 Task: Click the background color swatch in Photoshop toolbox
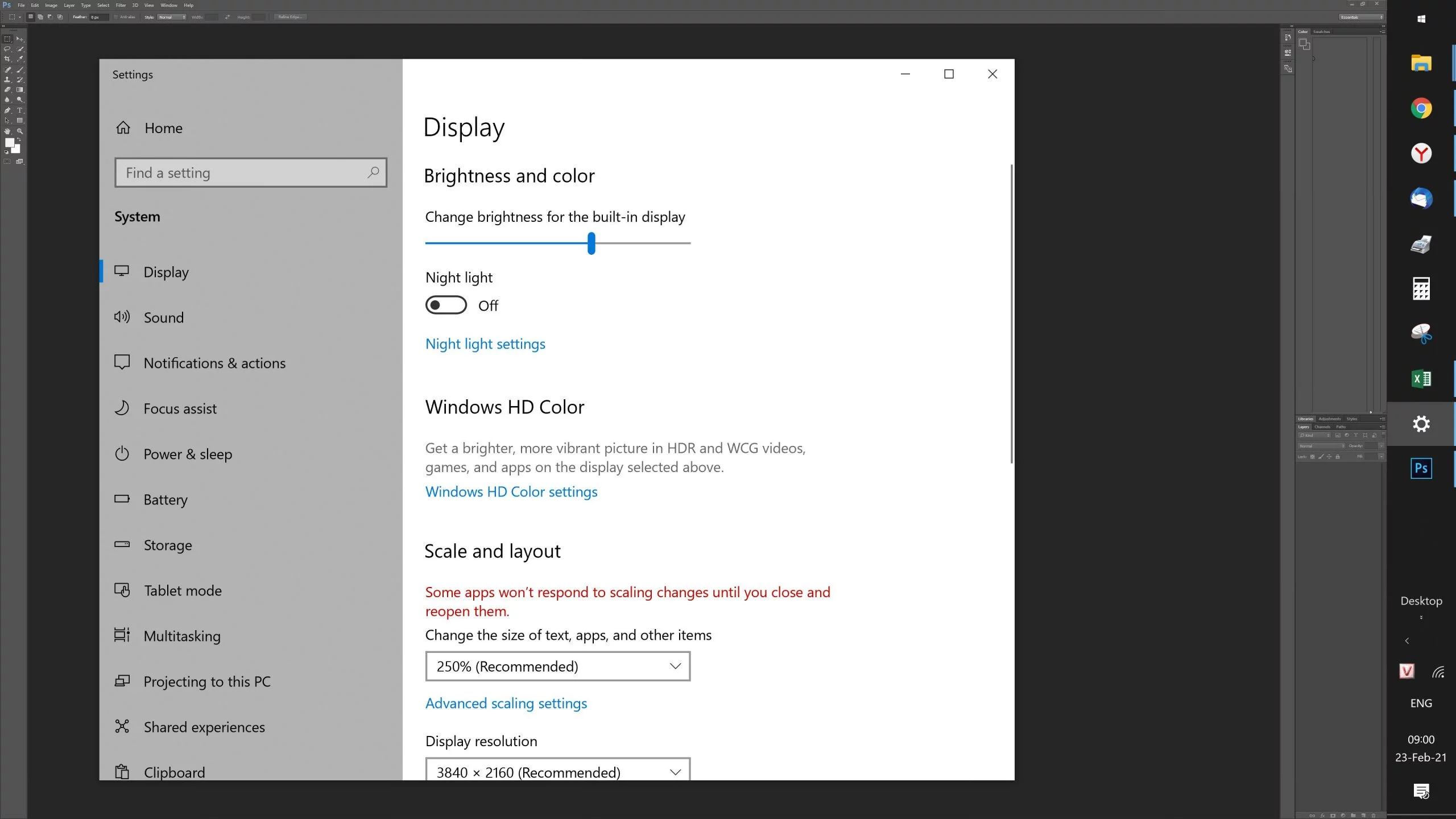[x=16, y=149]
